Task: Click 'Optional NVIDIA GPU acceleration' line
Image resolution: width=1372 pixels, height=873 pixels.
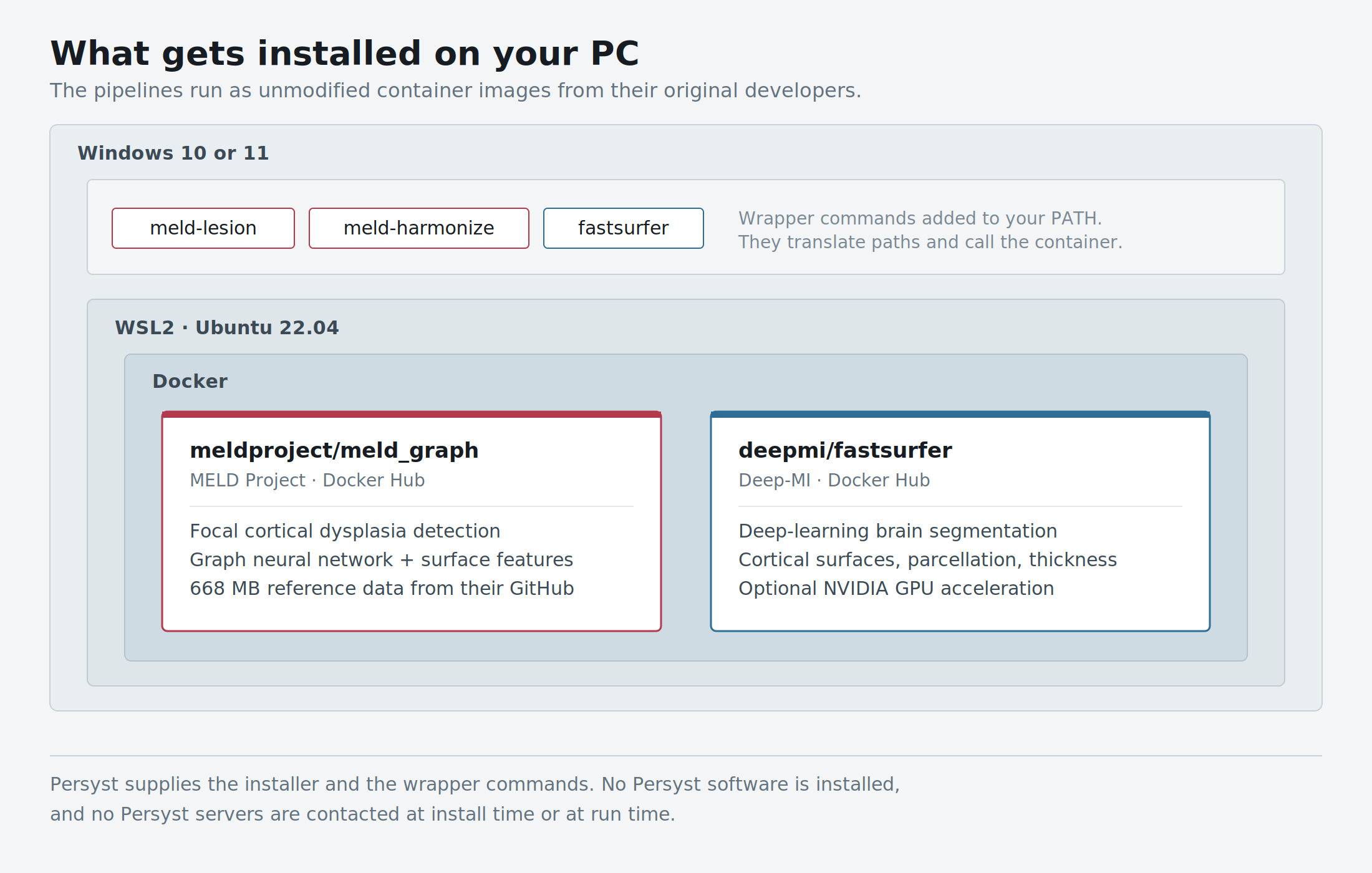Action: [896, 588]
